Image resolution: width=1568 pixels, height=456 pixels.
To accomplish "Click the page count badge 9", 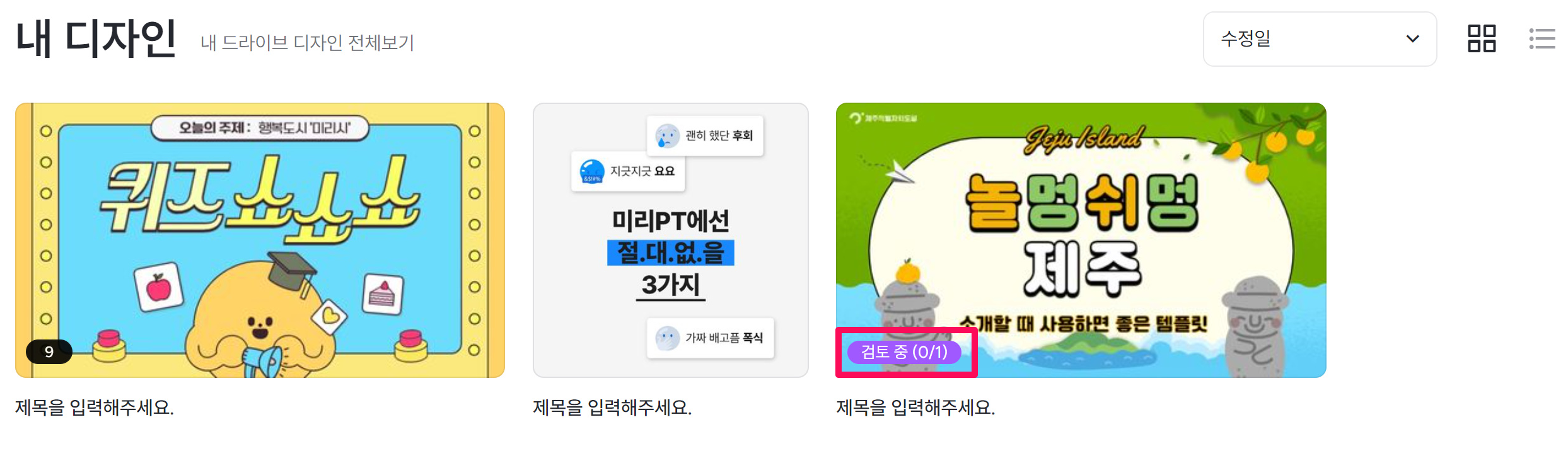I will pyautogui.click(x=49, y=351).
